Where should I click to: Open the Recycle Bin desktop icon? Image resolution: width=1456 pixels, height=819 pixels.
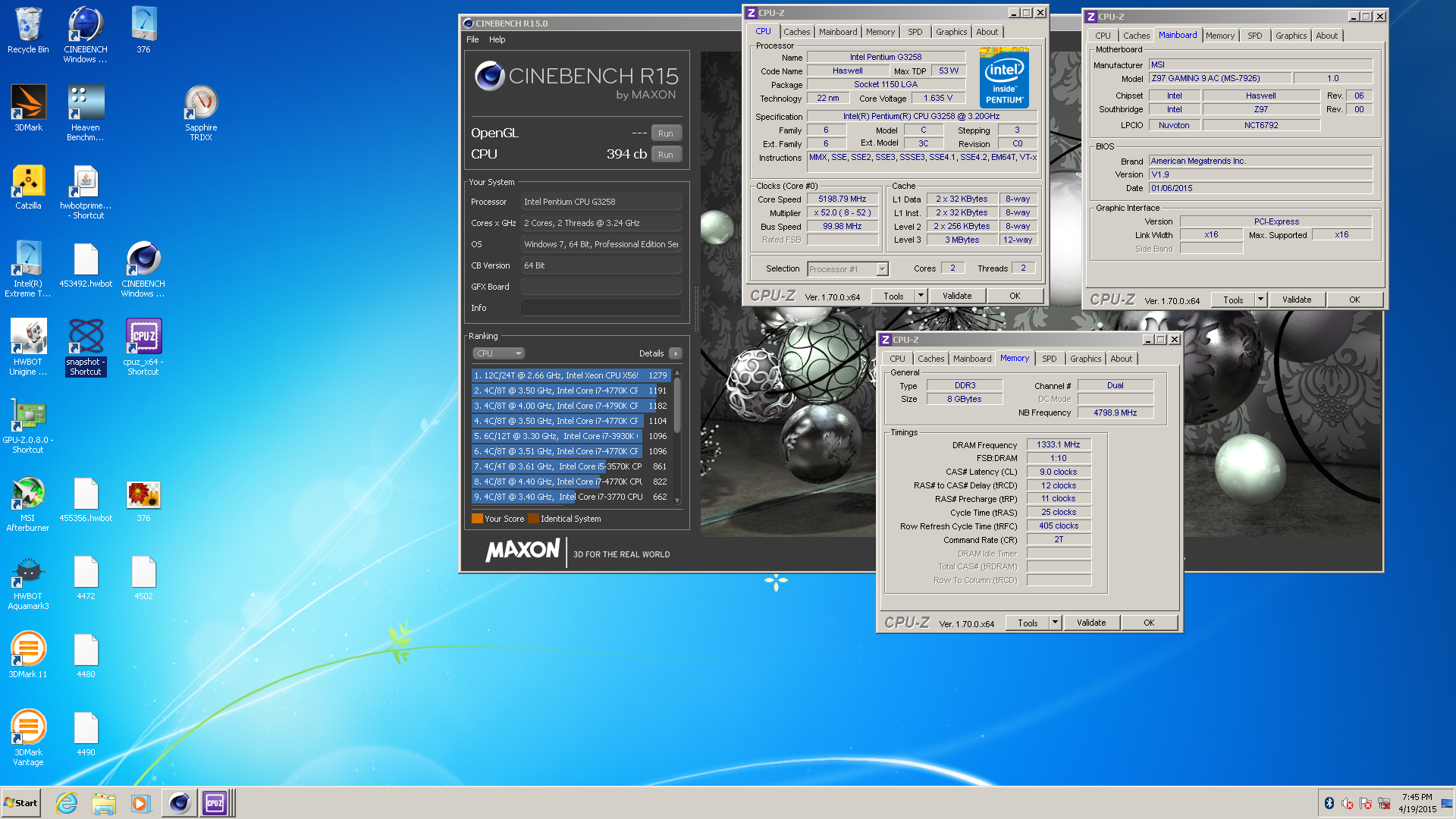tap(28, 30)
